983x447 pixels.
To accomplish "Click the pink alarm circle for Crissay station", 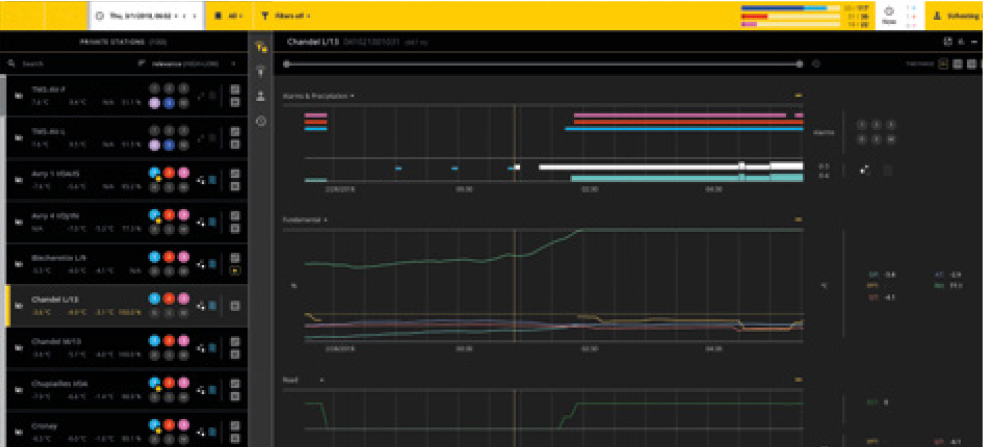I will [x=183, y=426].
